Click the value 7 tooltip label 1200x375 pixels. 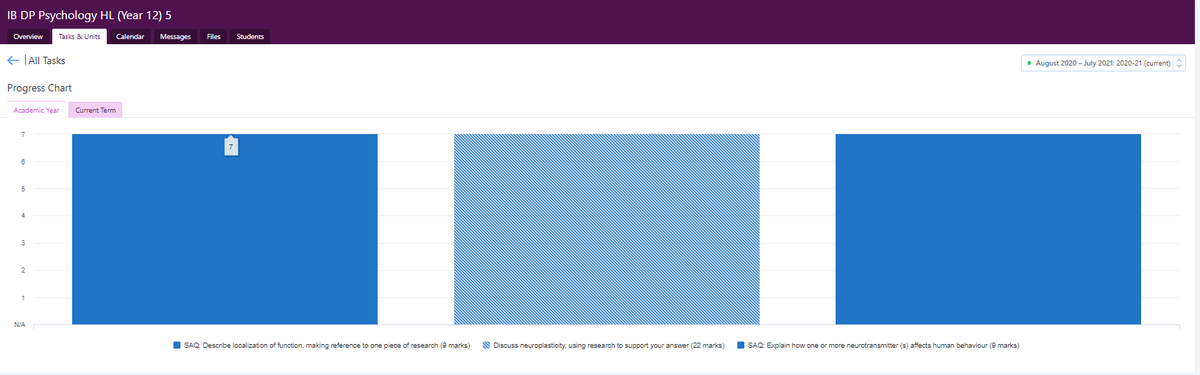(231, 147)
